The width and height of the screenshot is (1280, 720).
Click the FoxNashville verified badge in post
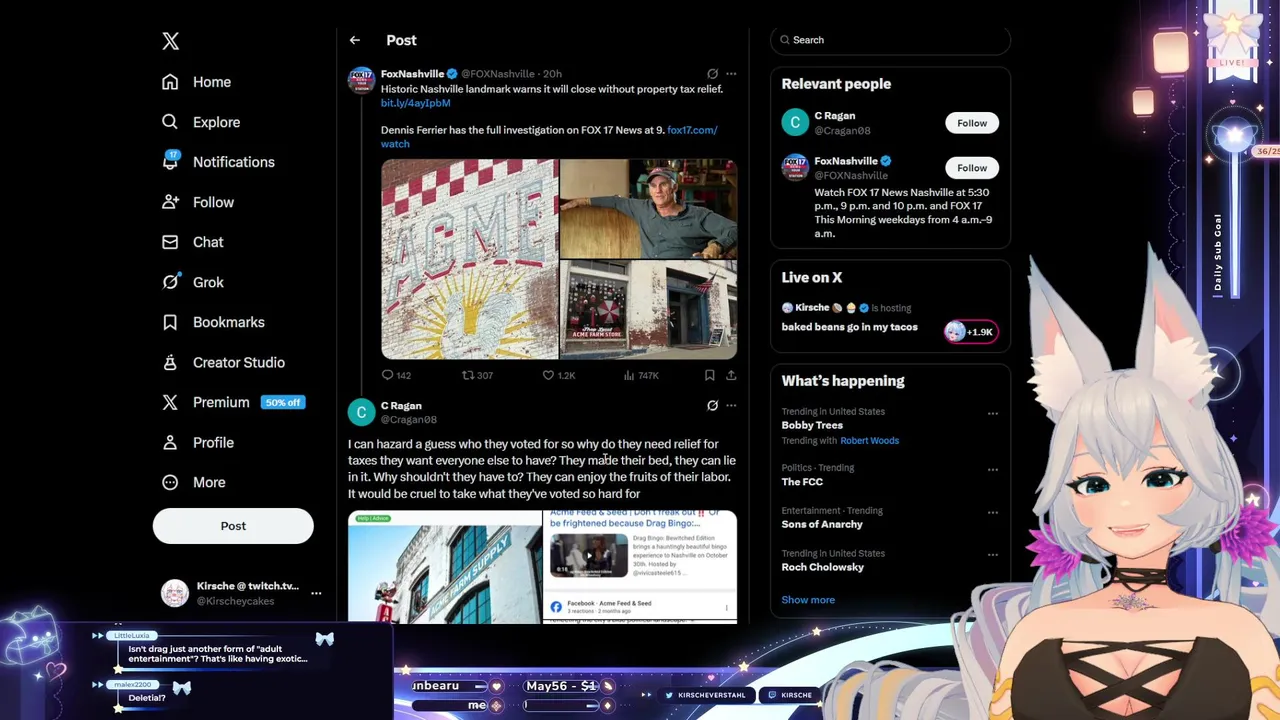(452, 74)
